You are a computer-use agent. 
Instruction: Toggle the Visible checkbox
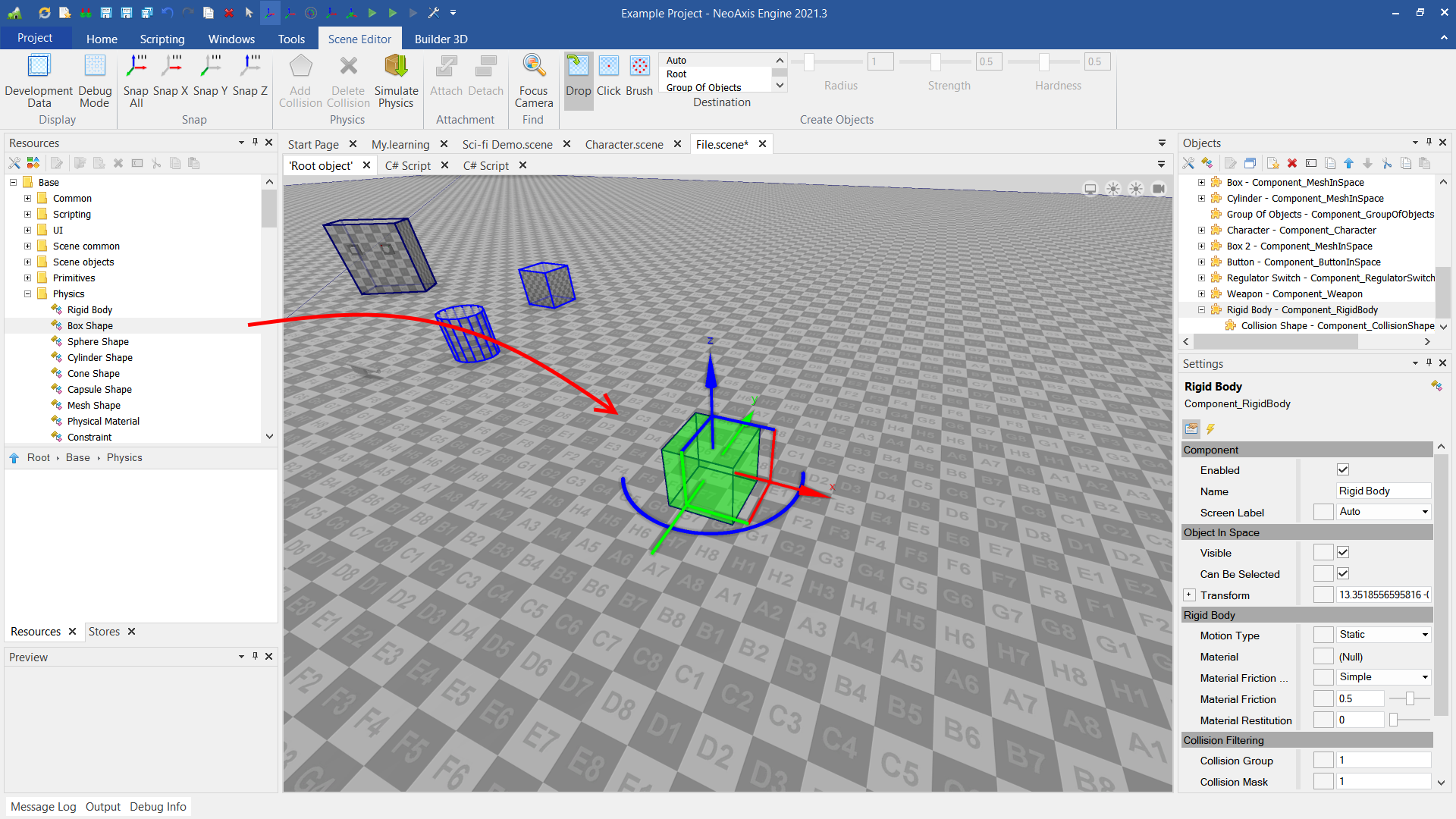pos(1343,553)
